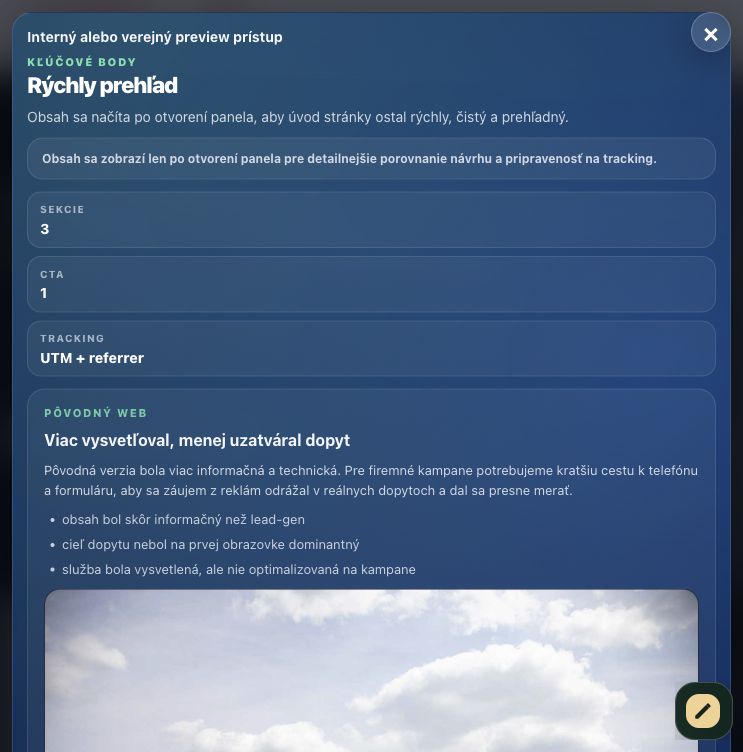
Task: Click the 'PÔVODNÝ WEB' label
Action: 95,413
